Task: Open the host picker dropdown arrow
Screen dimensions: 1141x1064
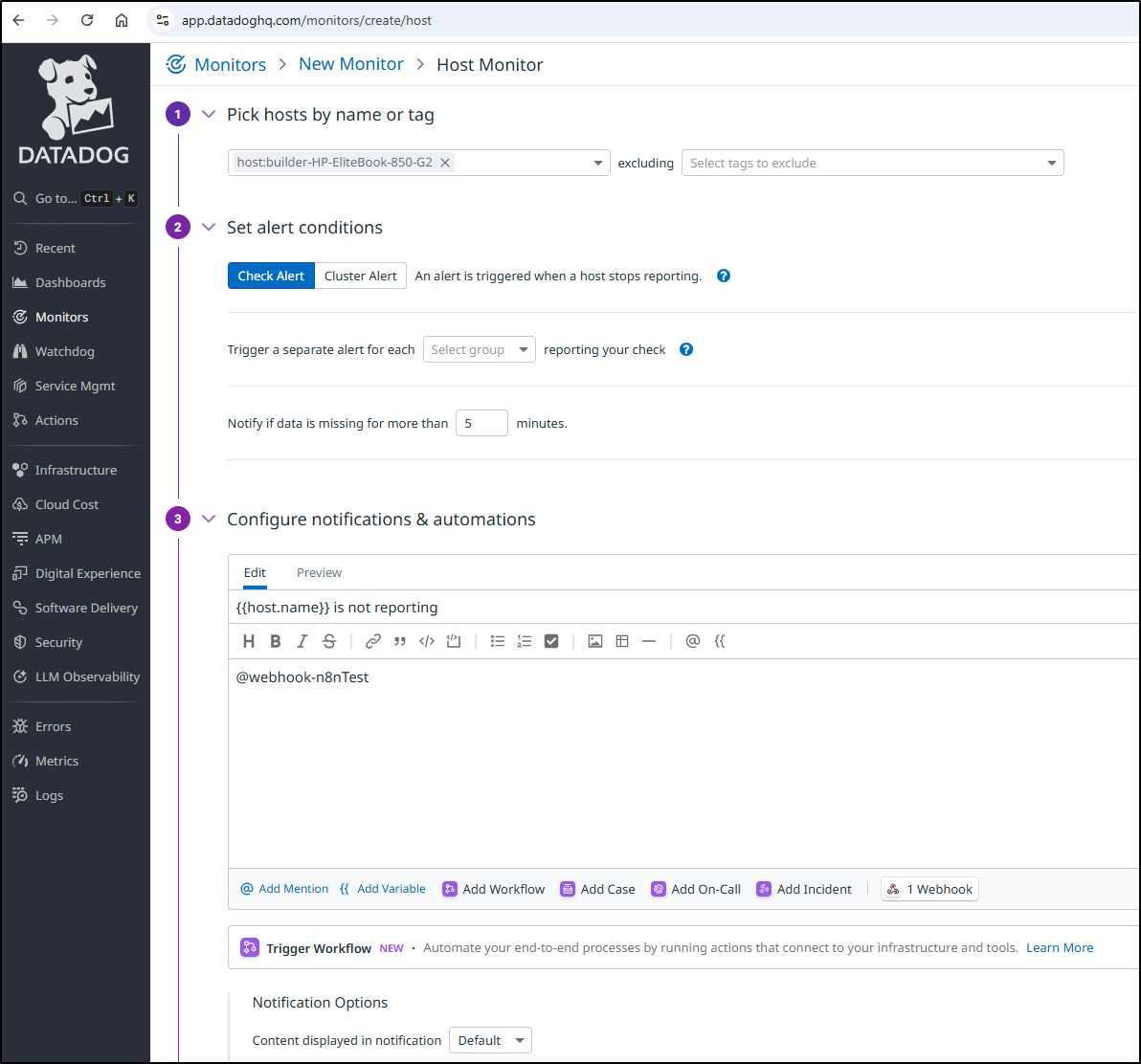Action: click(x=597, y=163)
